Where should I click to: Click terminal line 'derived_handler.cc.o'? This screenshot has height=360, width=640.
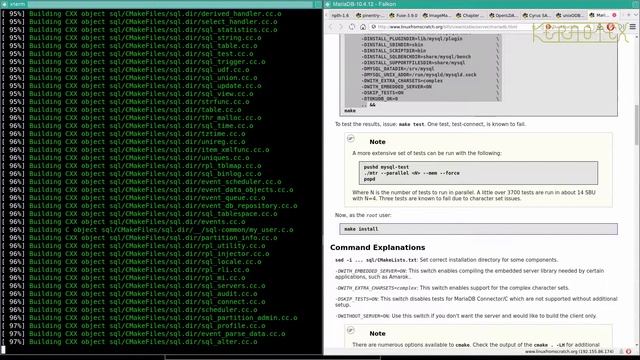[x=141, y=13]
